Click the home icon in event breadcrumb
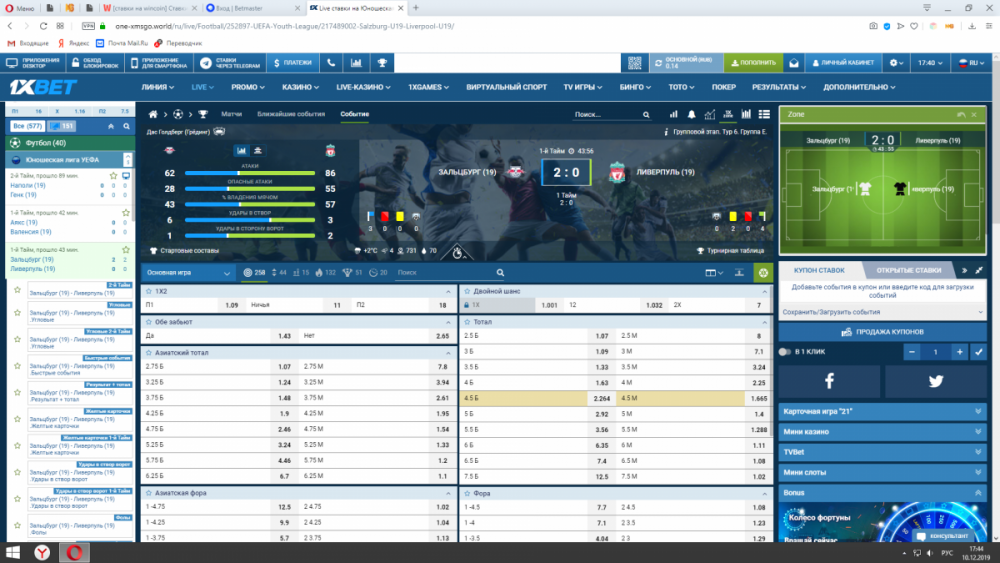This screenshot has height=563, width=1000. tap(153, 114)
